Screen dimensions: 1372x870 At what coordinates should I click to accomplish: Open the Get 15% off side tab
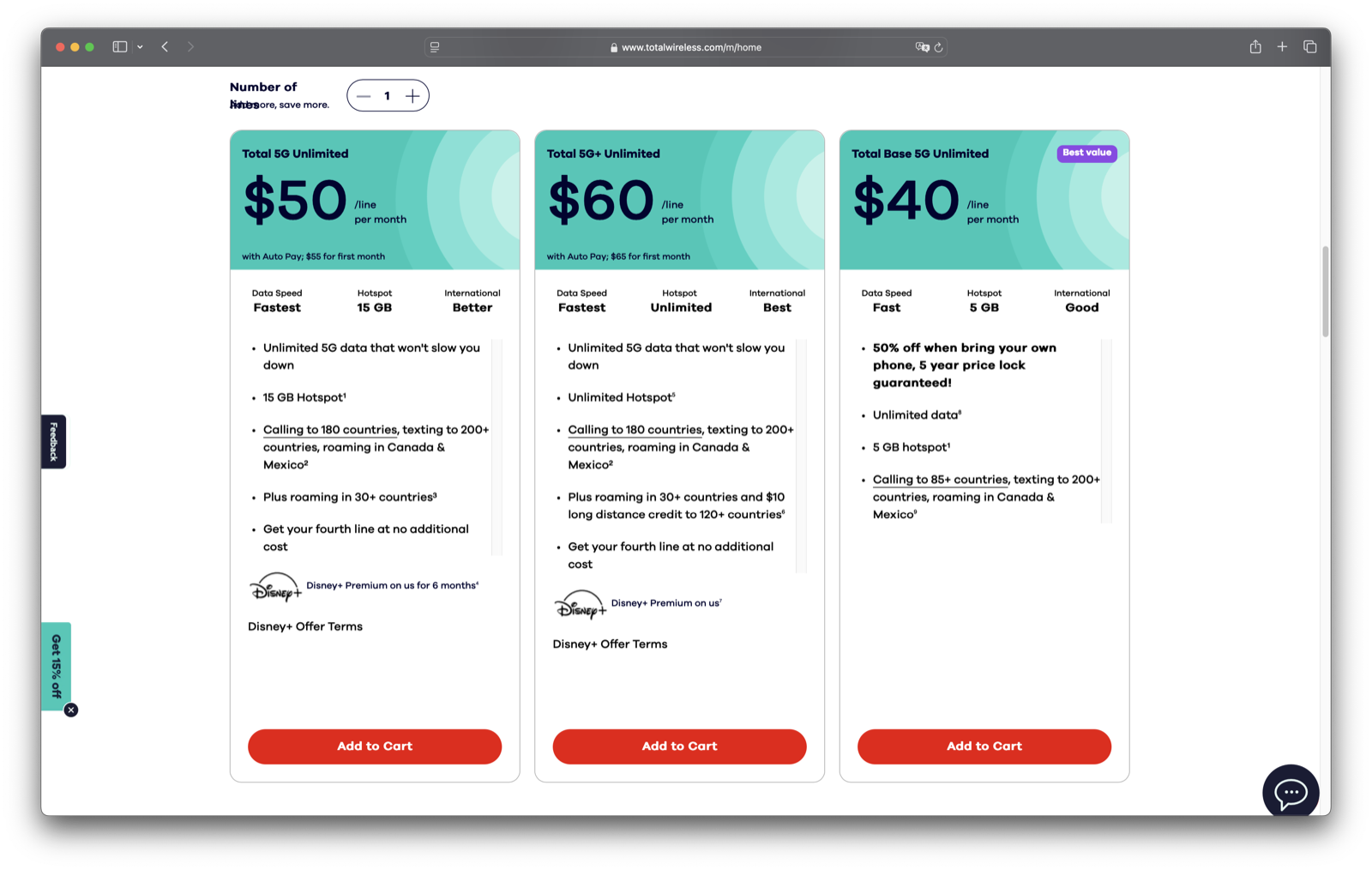56,666
